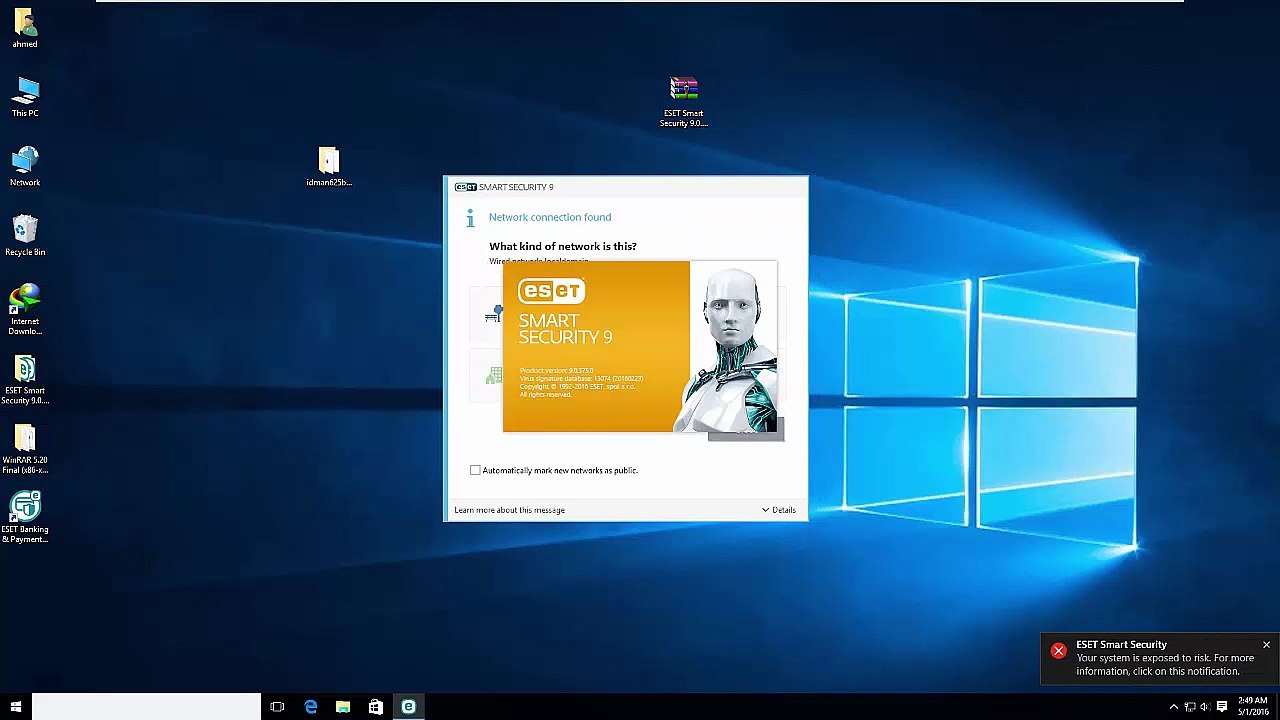The height and width of the screenshot is (720, 1280).
Task: Click the Network connection found heading
Action: (550, 217)
